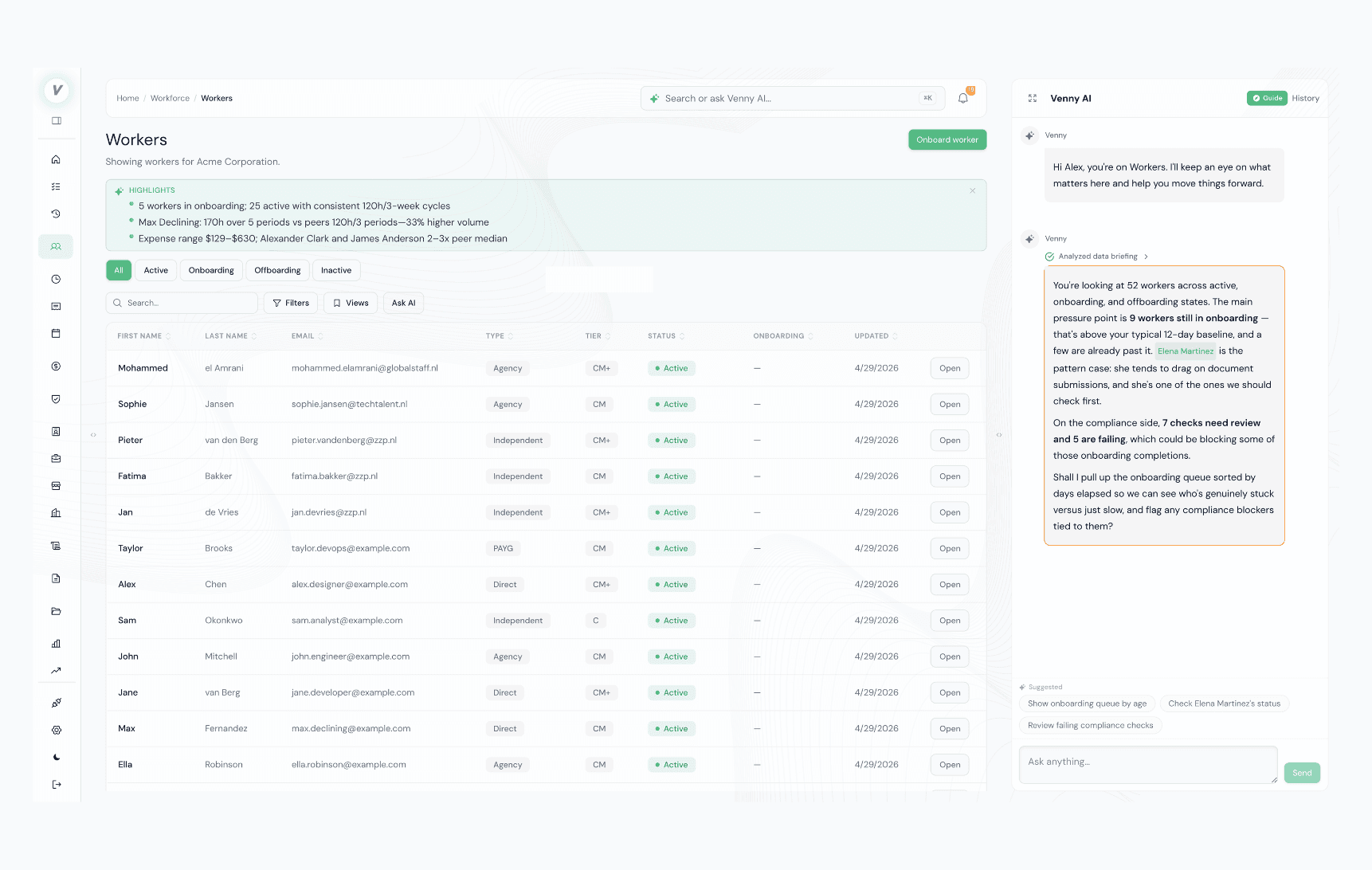This screenshot has height=870, width=1372.
Task: Sort by Last Name column
Action: tap(230, 336)
